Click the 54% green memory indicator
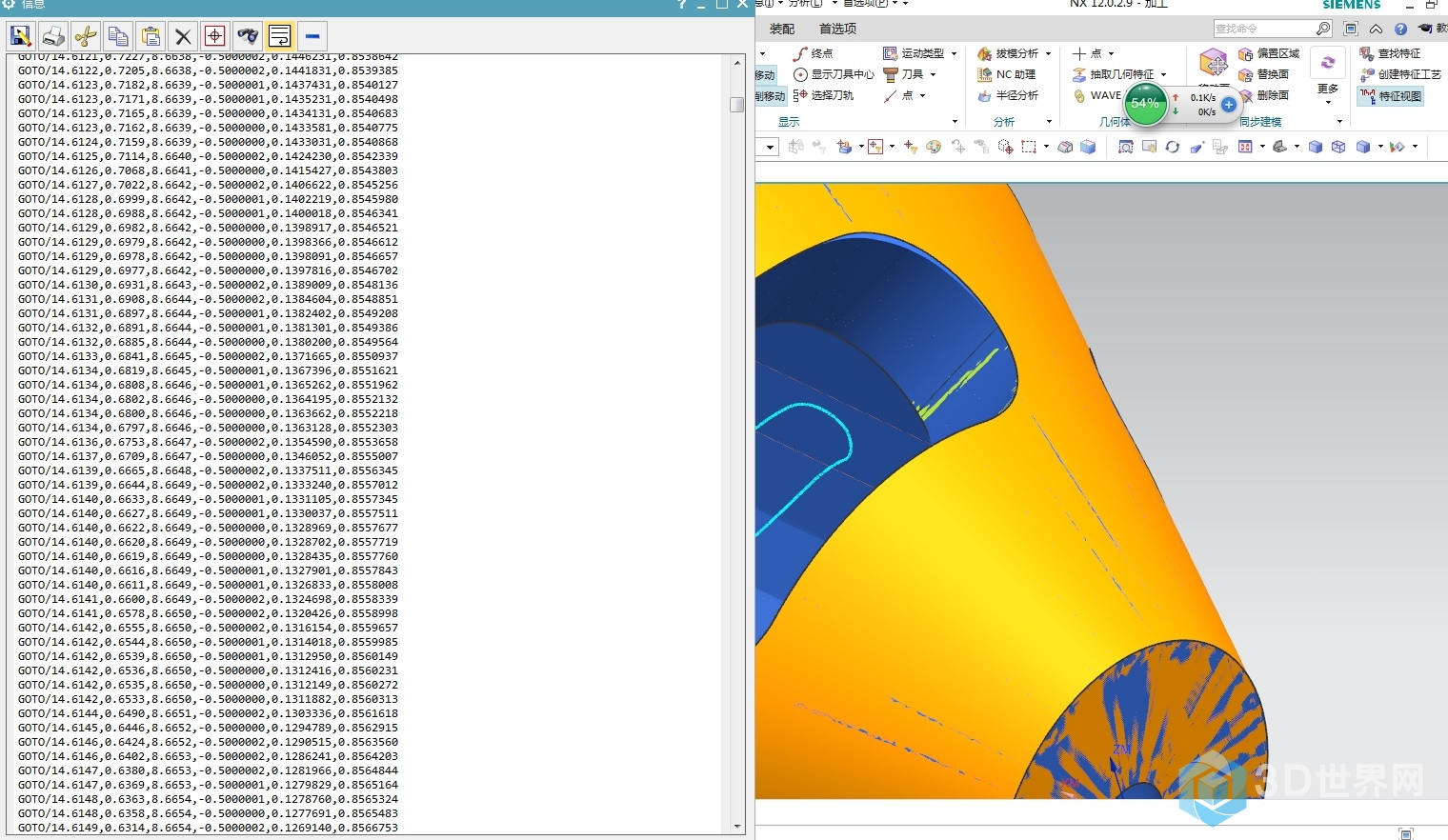Image resolution: width=1448 pixels, height=840 pixels. (1145, 103)
